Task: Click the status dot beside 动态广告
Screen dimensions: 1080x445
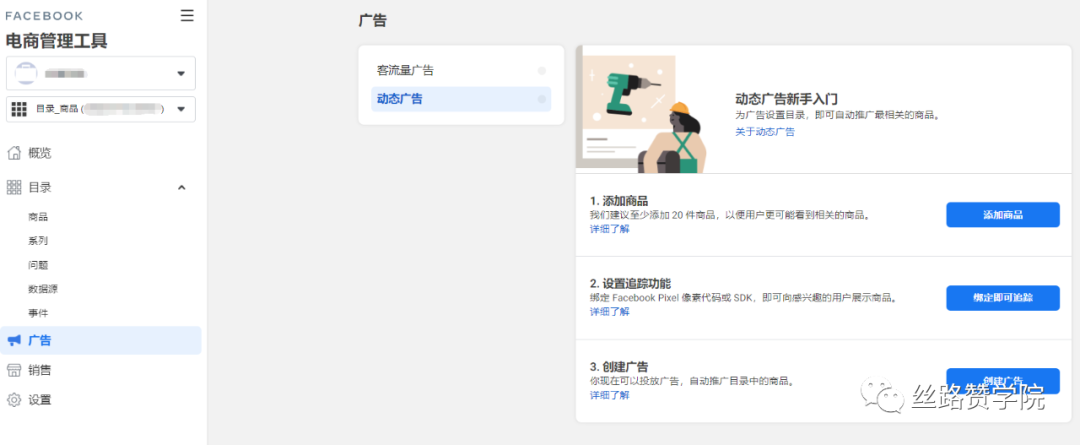Action: 541,99
